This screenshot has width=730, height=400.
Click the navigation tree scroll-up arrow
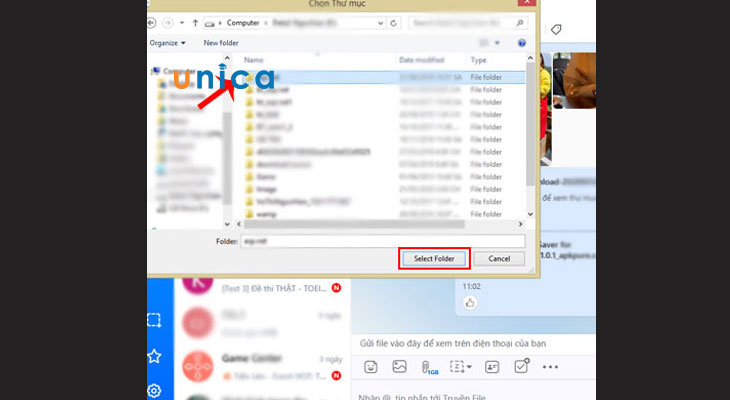pyautogui.click(x=227, y=58)
